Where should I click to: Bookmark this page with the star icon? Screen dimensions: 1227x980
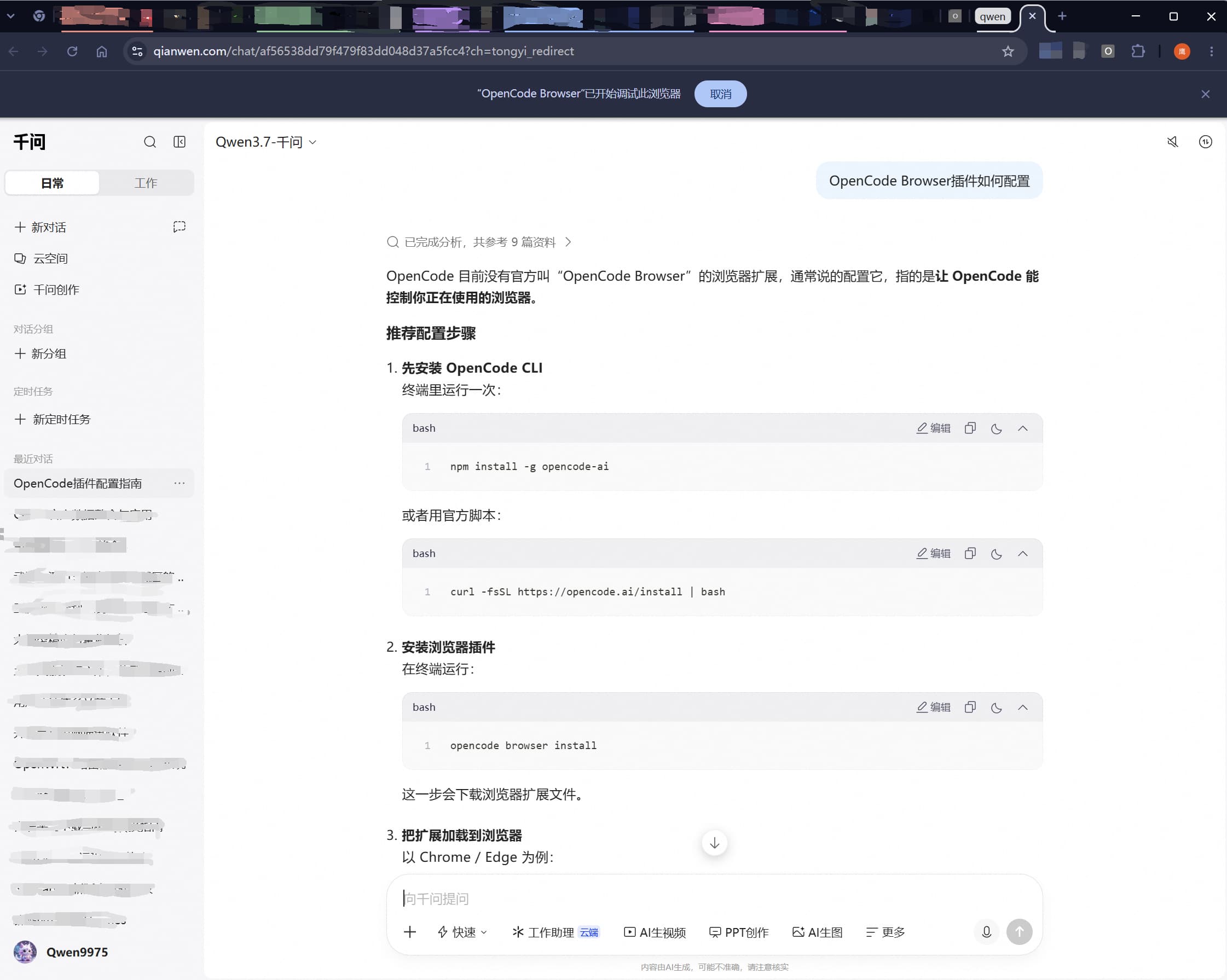(1008, 51)
